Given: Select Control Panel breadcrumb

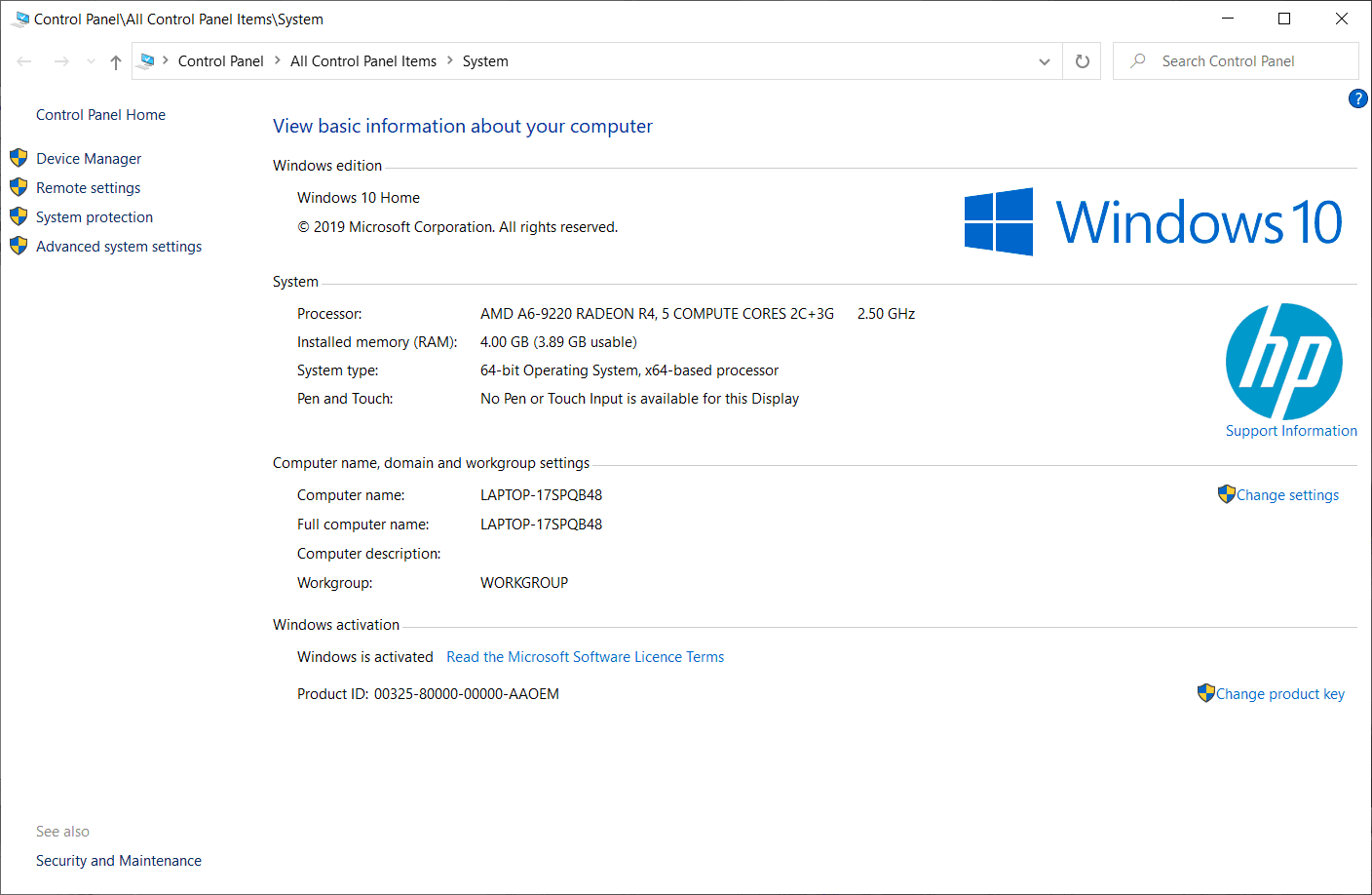Looking at the screenshot, I should click(220, 60).
